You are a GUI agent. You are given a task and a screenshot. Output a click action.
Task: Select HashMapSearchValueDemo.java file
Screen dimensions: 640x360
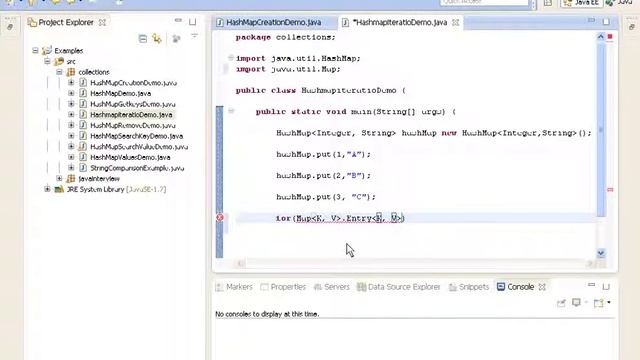coord(139,147)
